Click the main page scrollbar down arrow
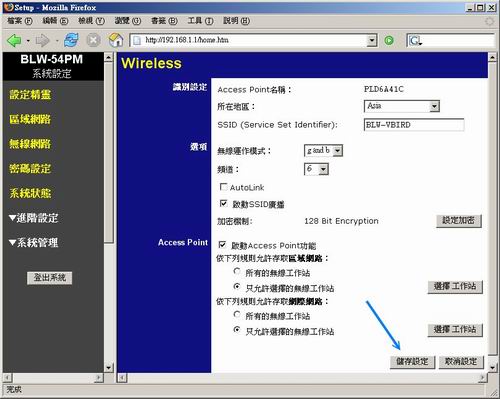Image resolution: width=500 pixels, height=399 pixels. click(x=493, y=368)
